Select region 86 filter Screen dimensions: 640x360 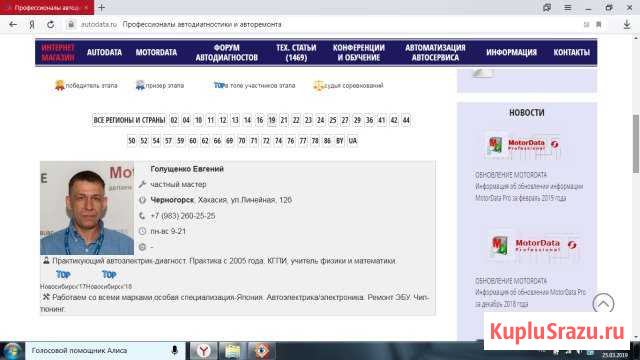[x=327, y=140]
